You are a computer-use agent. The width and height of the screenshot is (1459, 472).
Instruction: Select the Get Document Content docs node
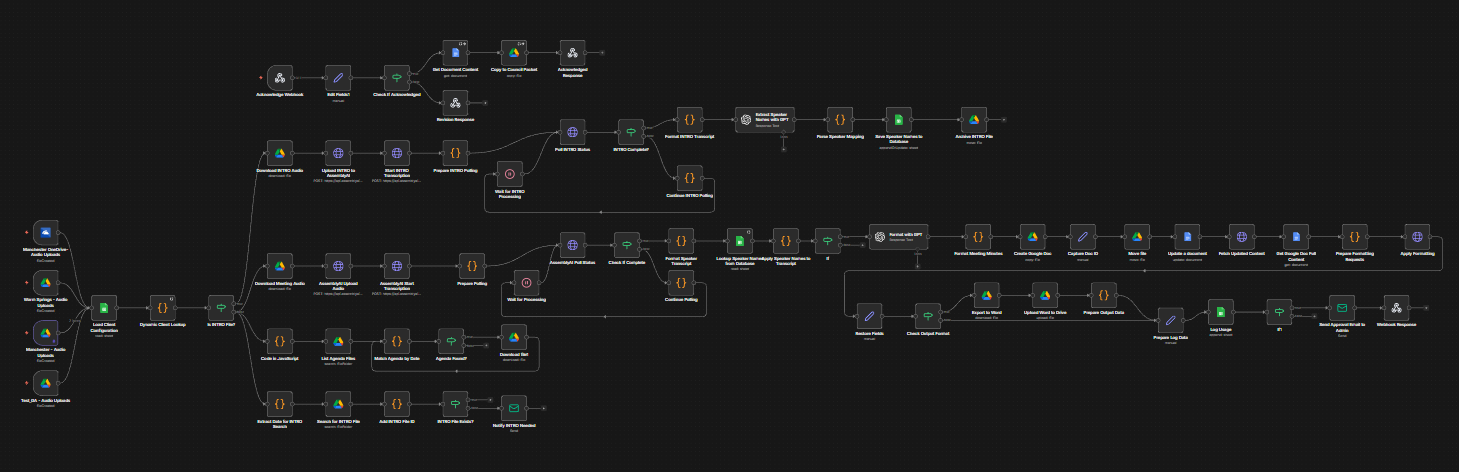(x=455, y=53)
